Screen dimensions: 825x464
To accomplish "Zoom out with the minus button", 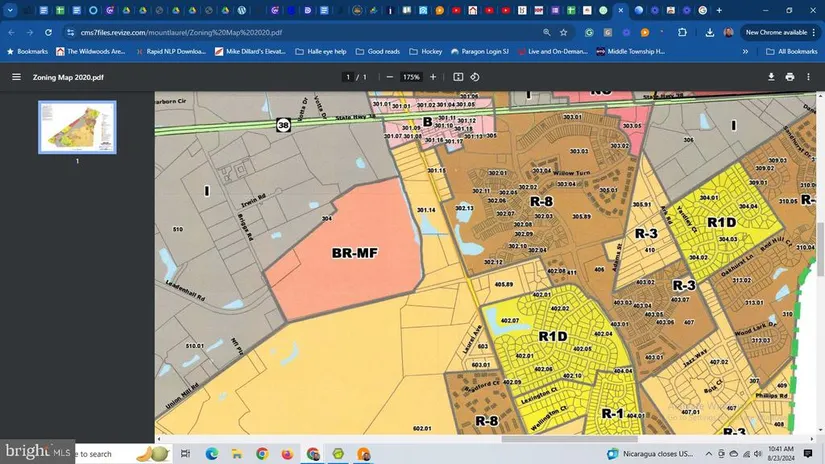I will 389,77.
